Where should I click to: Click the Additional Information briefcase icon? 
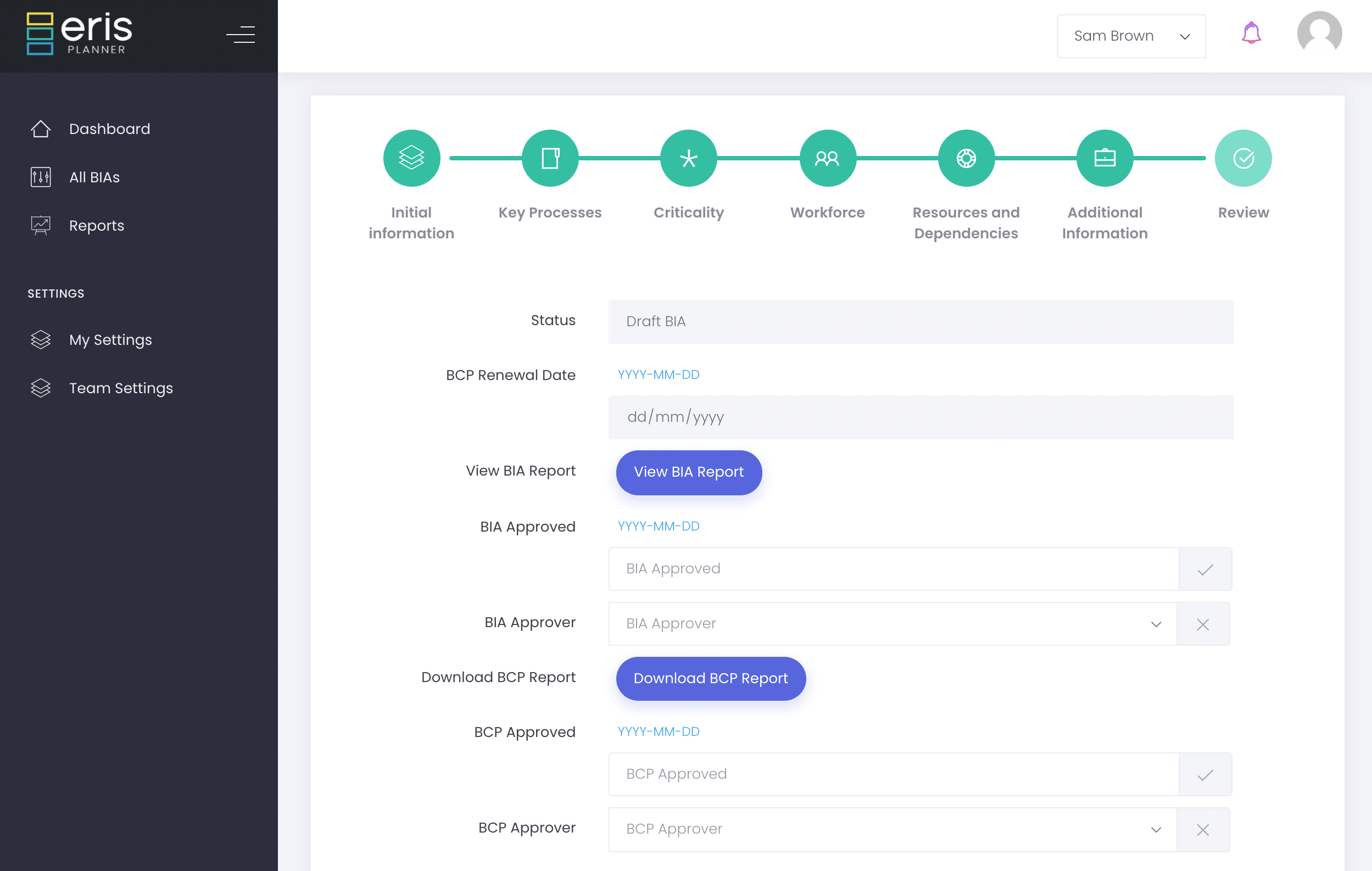[x=1104, y=158]
